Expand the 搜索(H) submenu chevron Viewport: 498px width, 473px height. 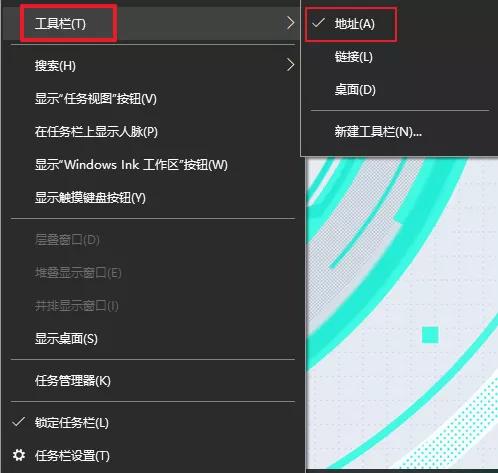click(290, 65)
